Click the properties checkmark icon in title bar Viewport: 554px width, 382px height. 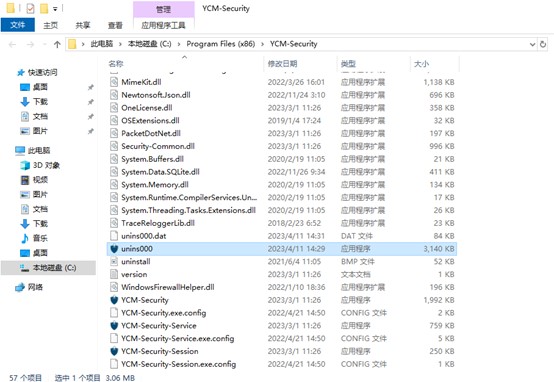pos(30,8)
